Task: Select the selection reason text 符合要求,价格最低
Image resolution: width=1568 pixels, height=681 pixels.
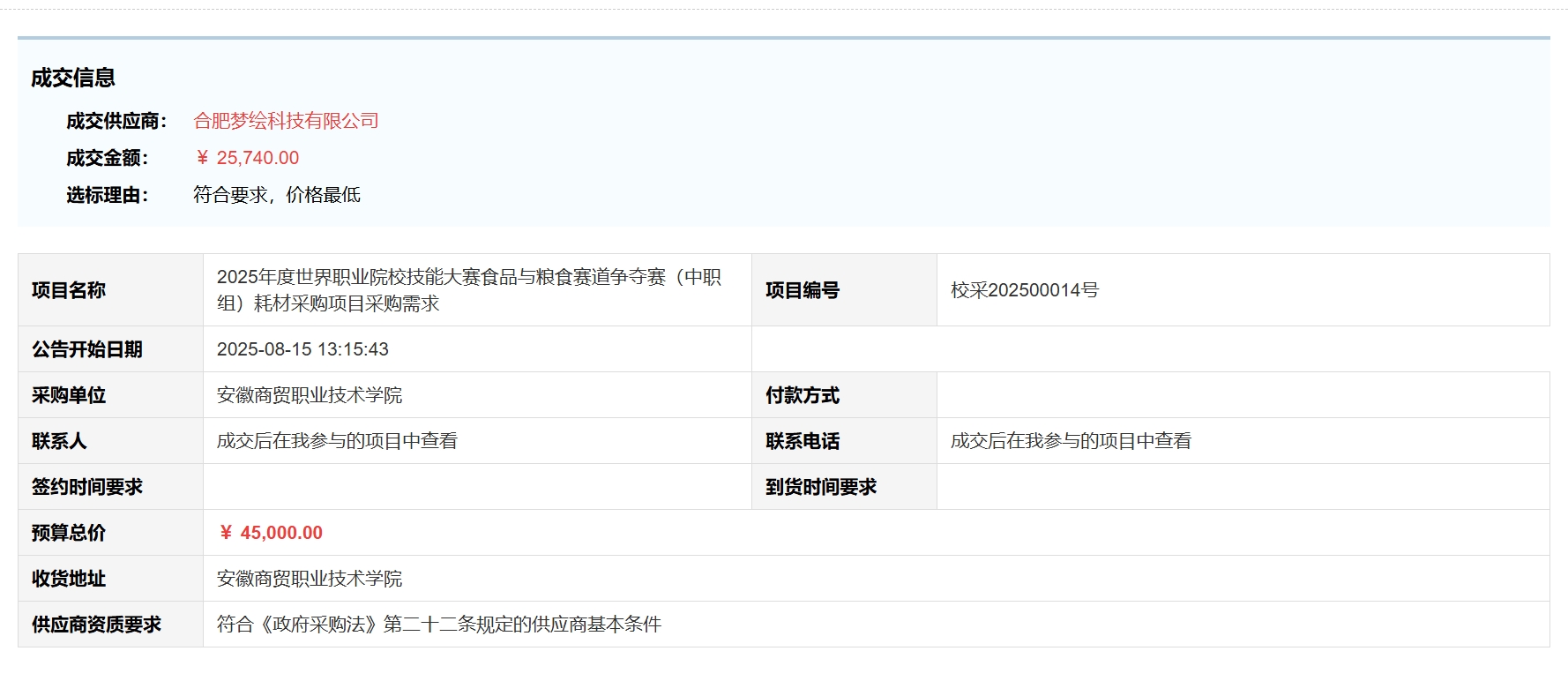Action: (277, 195)
